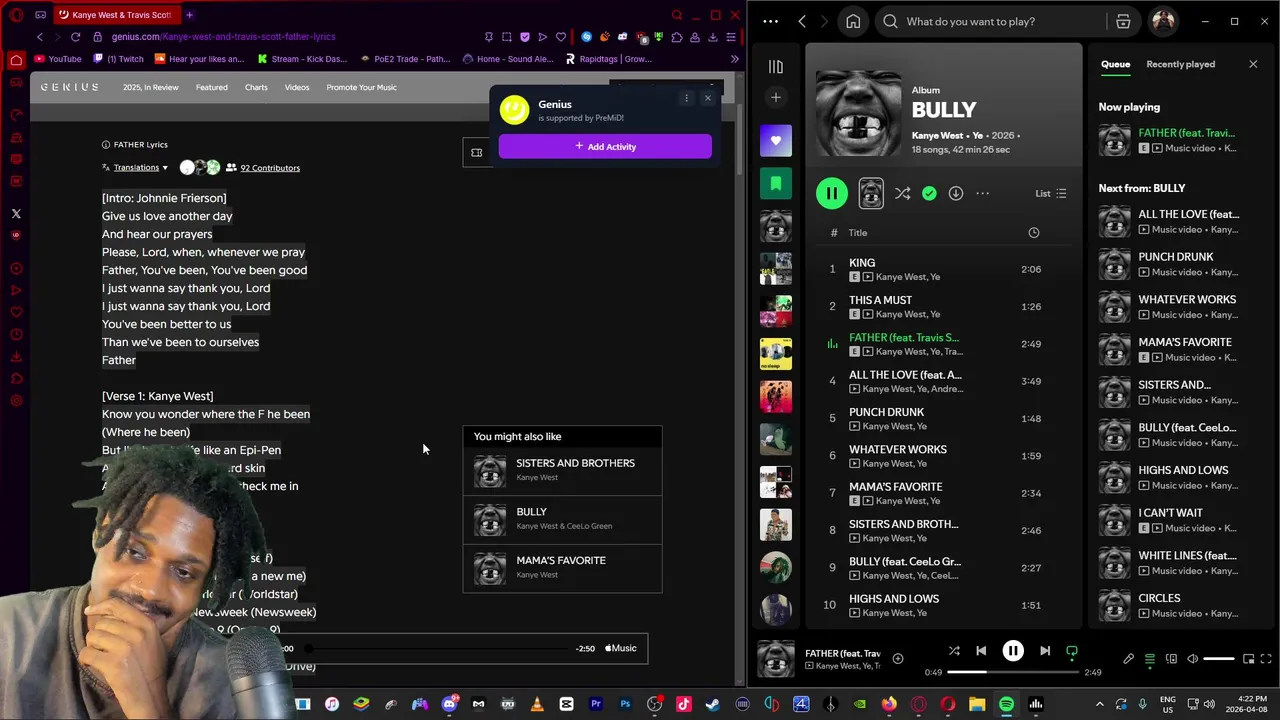The image size is (1280, 720).
Task: Seek within Spotify song progress bar
Action: 1013,673
